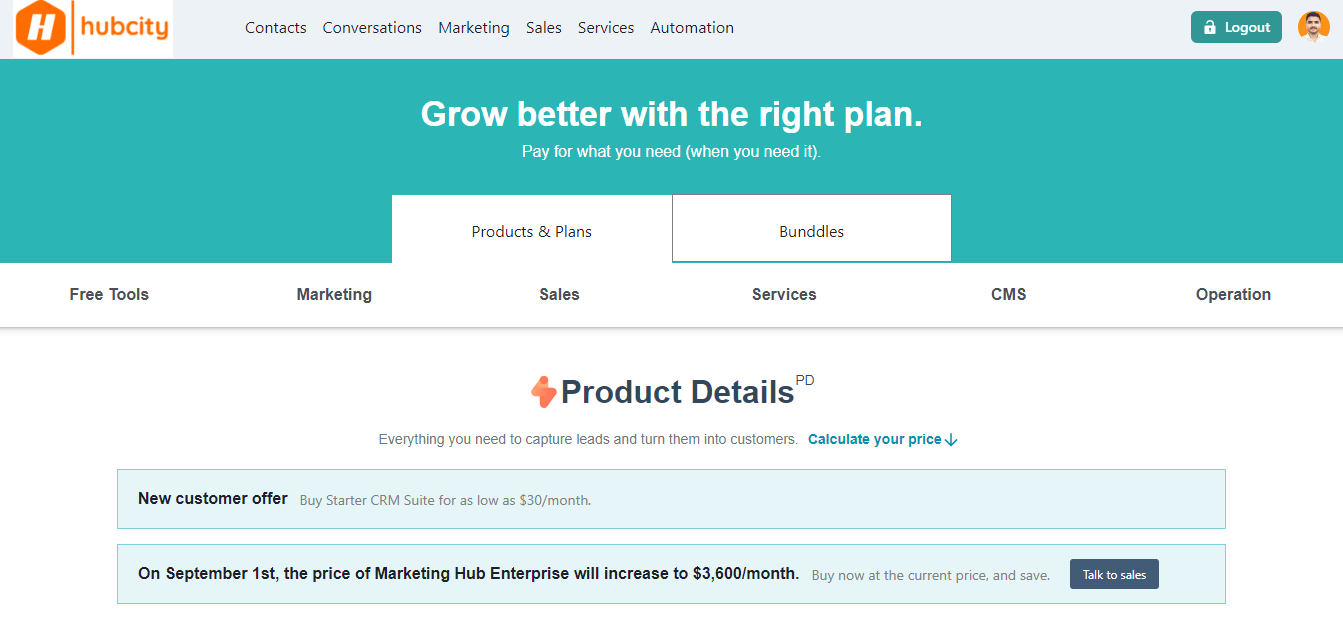Select the Products & Plans tab
The width and height of the screenshot is (1343, 619).
(532, 231)
